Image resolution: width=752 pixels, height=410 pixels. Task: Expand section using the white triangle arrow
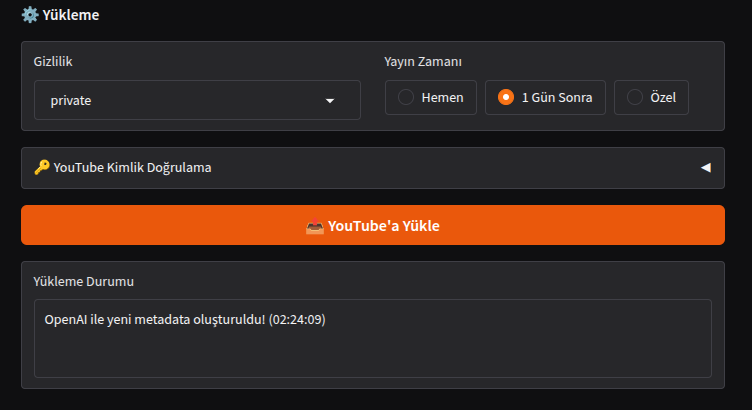[705, 167]
